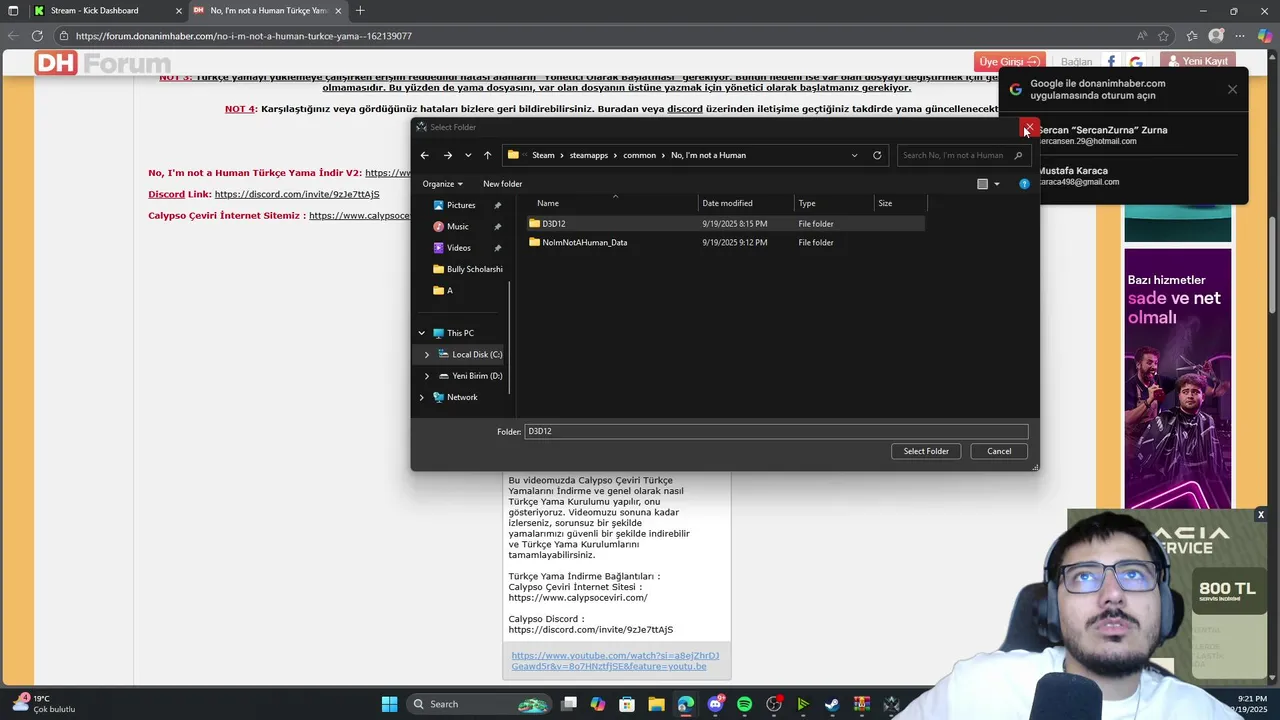Create a New folder
Image resolution: width=1280 pixels, height=720 pixels.
[502, 184]
